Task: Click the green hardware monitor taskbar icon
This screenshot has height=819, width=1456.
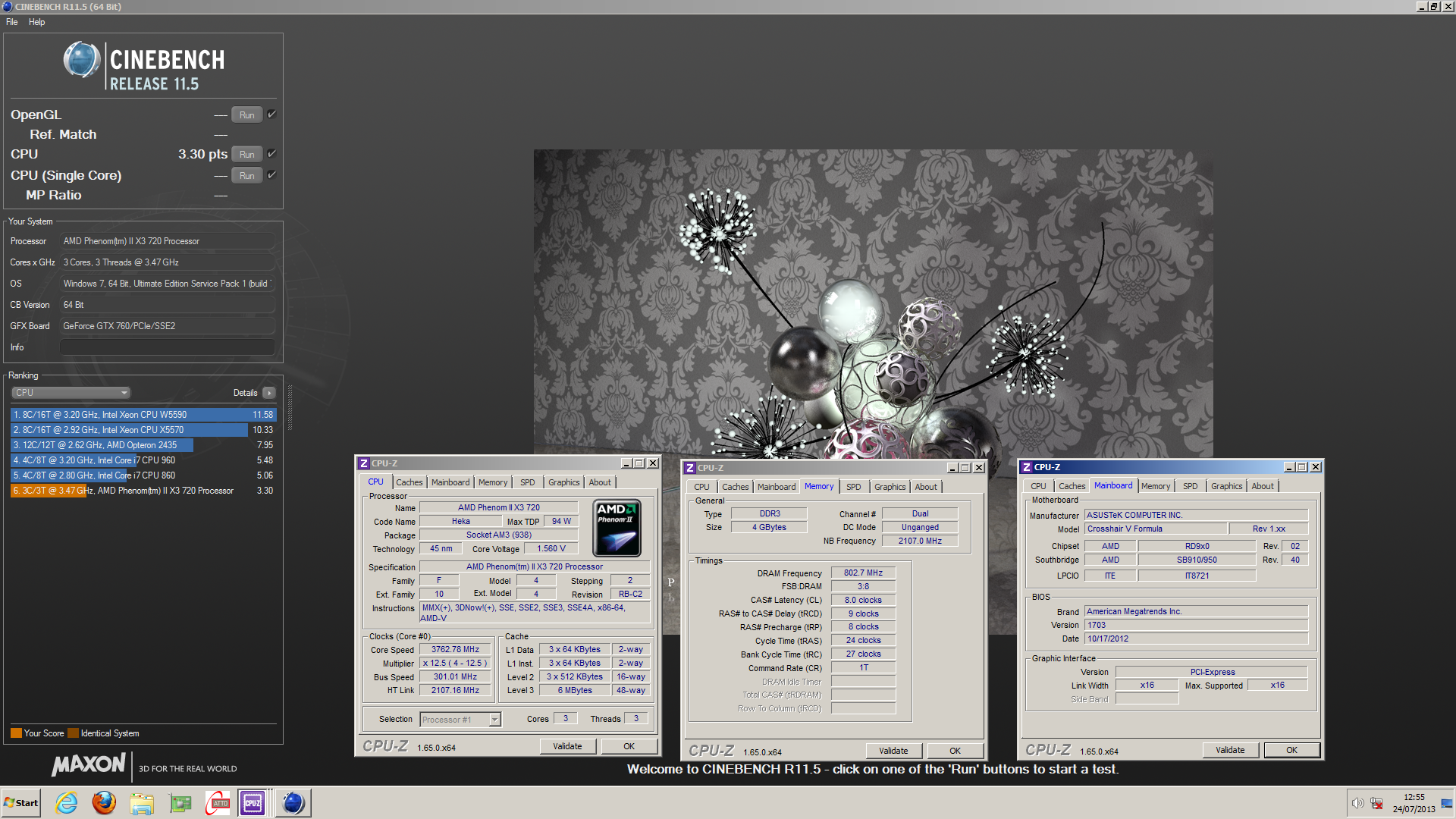Action: click(x=180, y=802)
